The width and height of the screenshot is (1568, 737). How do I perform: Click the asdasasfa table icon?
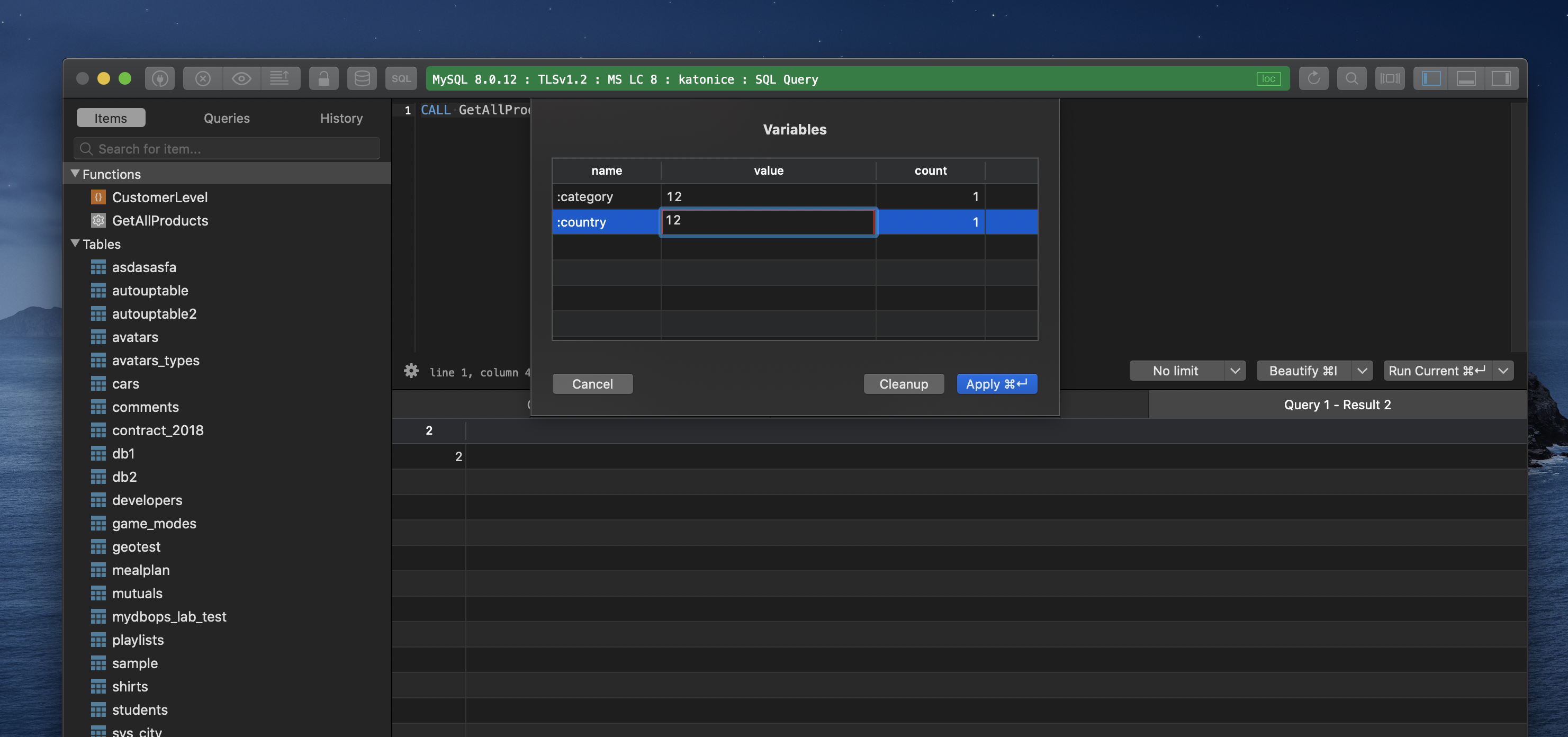pos(98,267)
